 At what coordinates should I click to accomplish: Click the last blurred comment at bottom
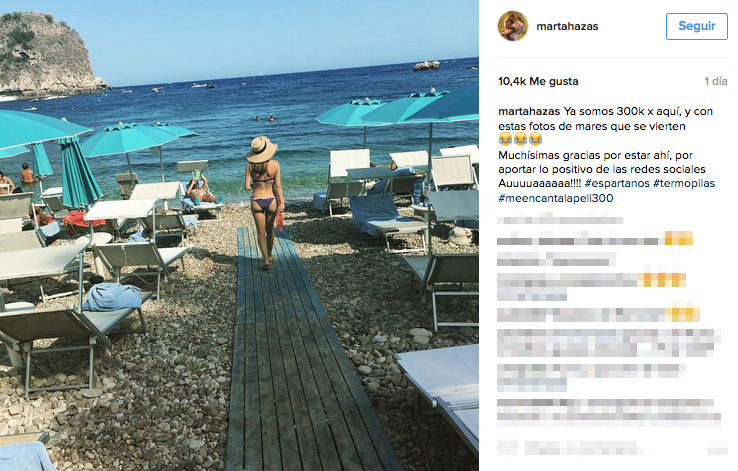pyautogui.click(x=612, y=447)
